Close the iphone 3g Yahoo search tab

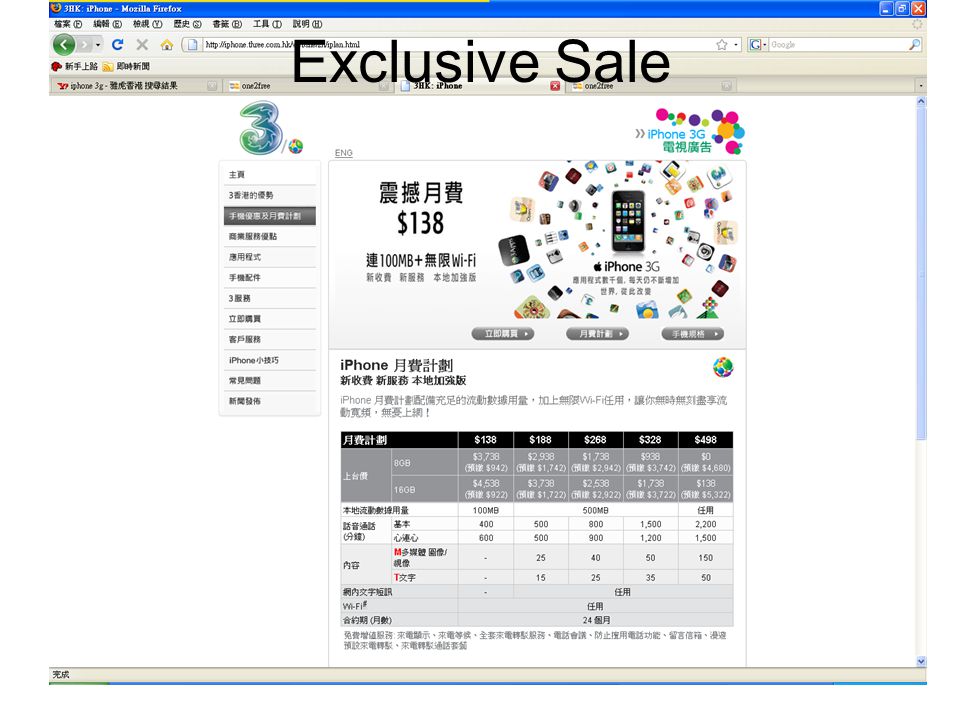pos(212,86)
